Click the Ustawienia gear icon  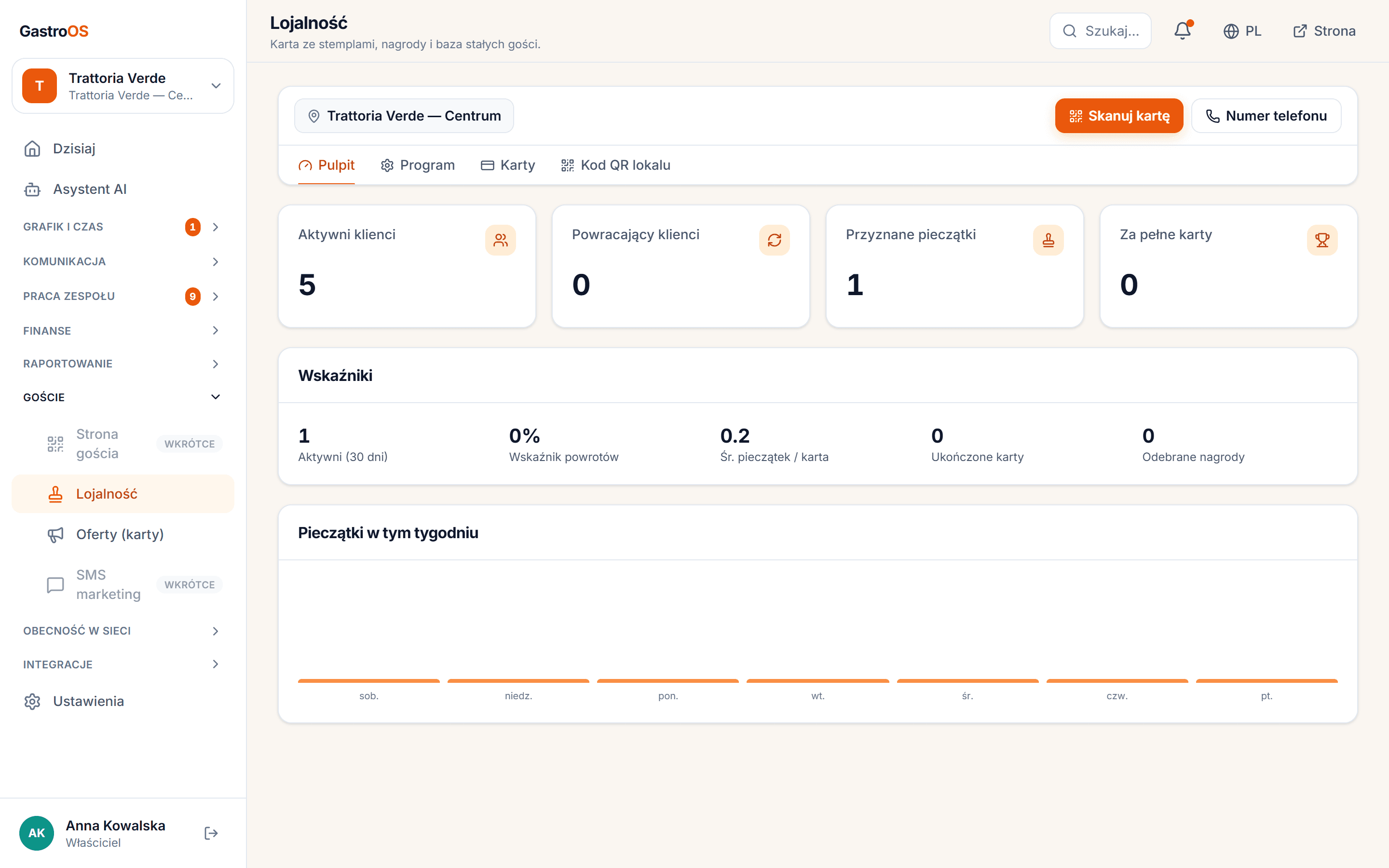pos(32,702)
